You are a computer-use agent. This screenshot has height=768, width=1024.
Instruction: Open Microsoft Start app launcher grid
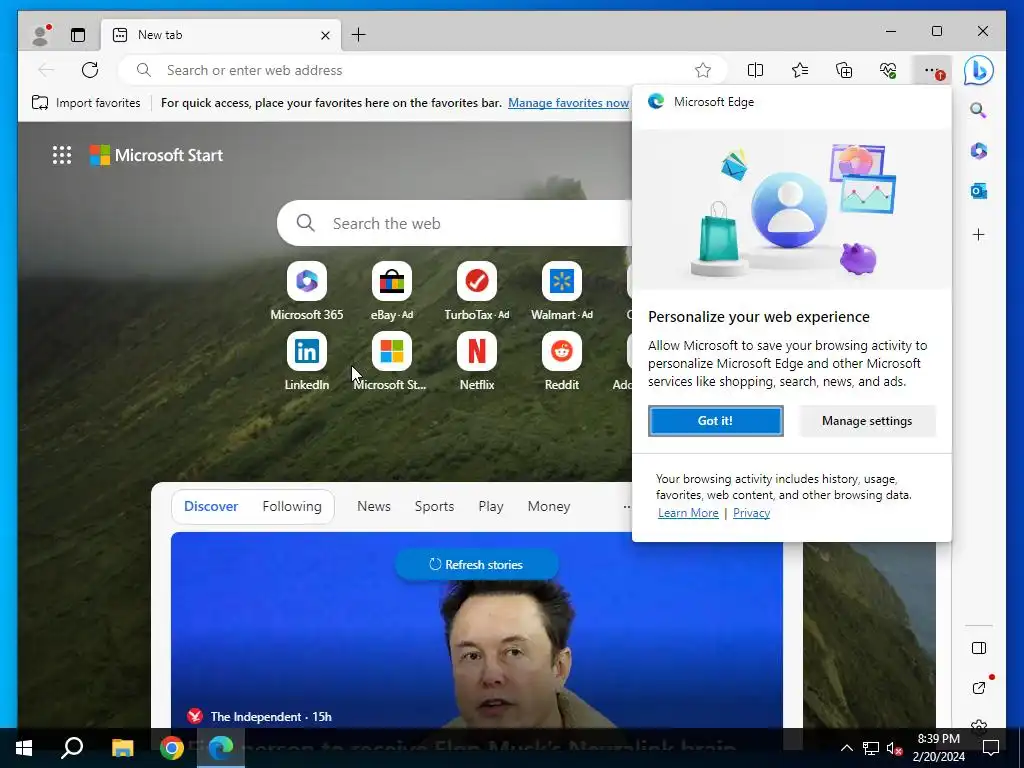pos(62,155)
